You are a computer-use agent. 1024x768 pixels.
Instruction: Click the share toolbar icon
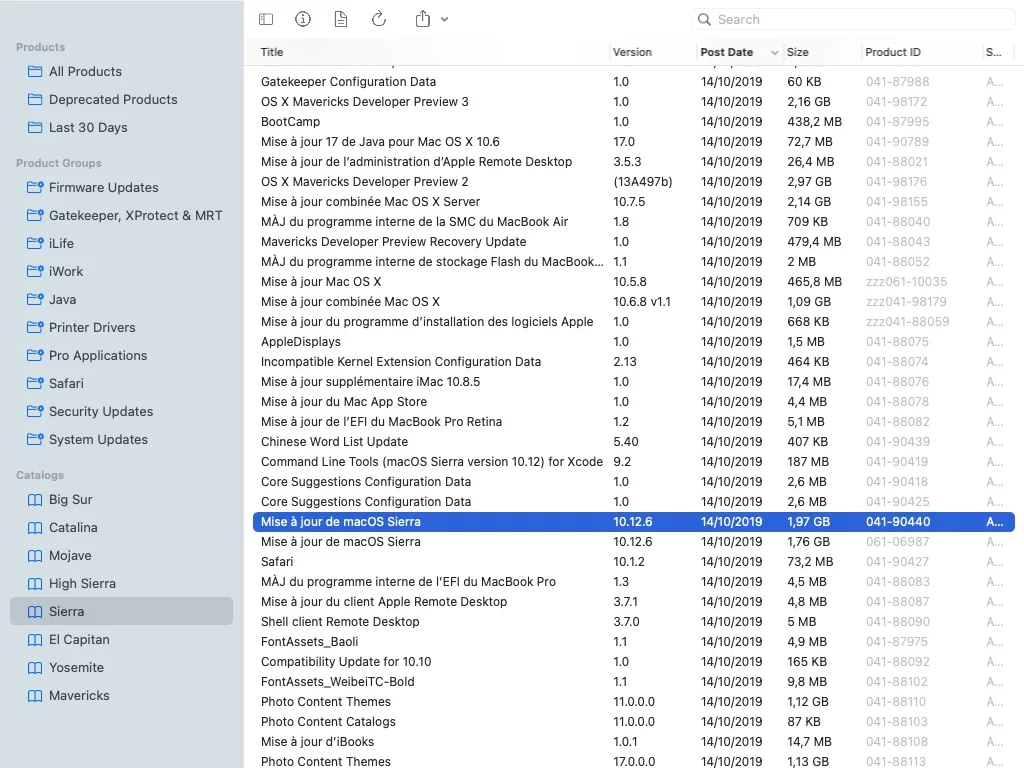[423, 19]
